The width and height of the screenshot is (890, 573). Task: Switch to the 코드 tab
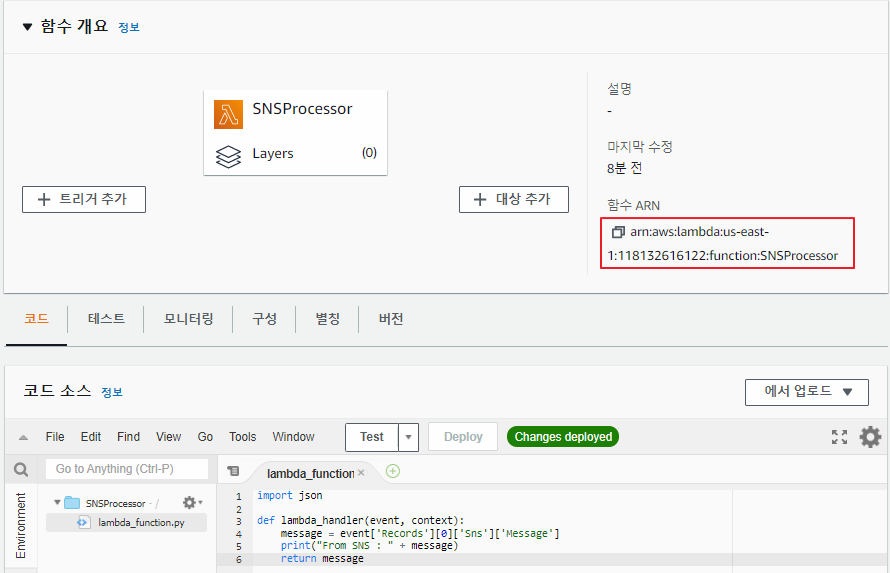[x=36, y=319]
